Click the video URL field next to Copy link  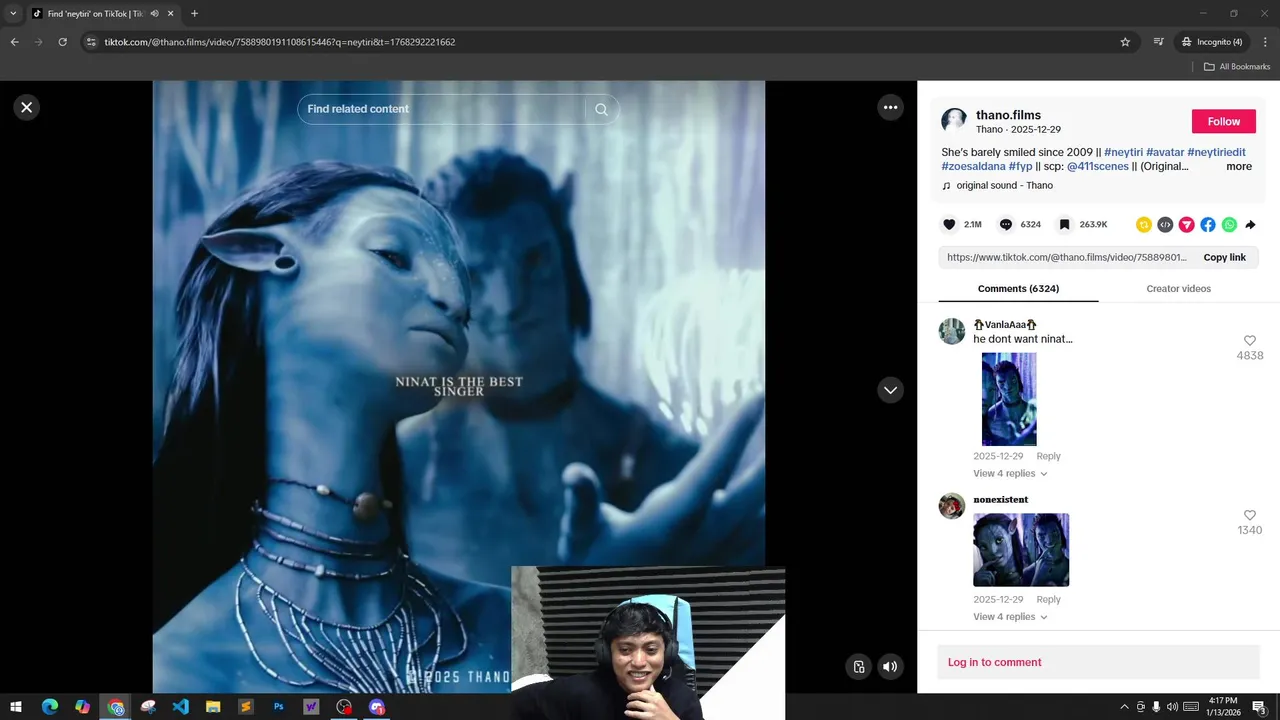pos(1066,257)
